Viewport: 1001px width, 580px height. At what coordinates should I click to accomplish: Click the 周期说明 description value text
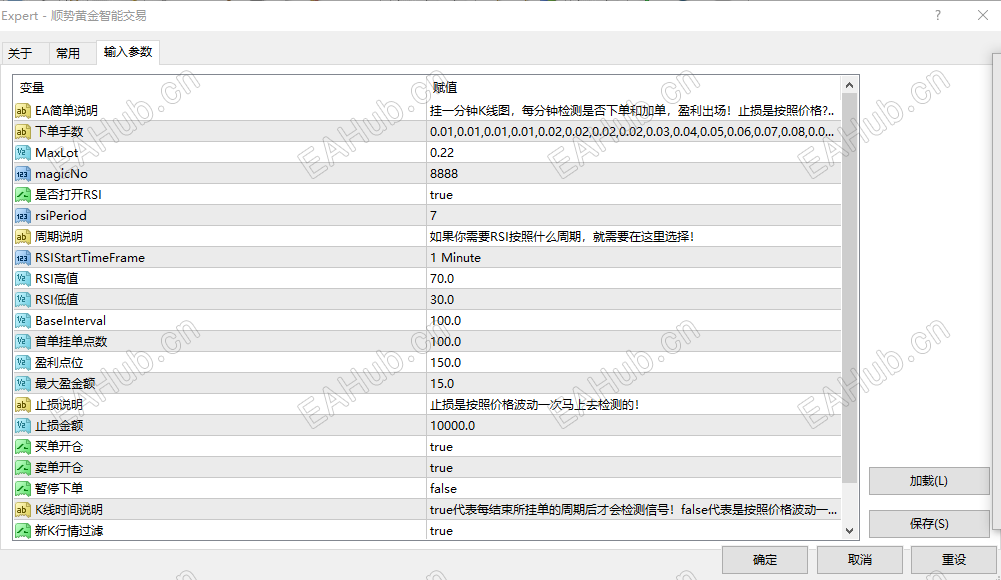coord(562,237)
